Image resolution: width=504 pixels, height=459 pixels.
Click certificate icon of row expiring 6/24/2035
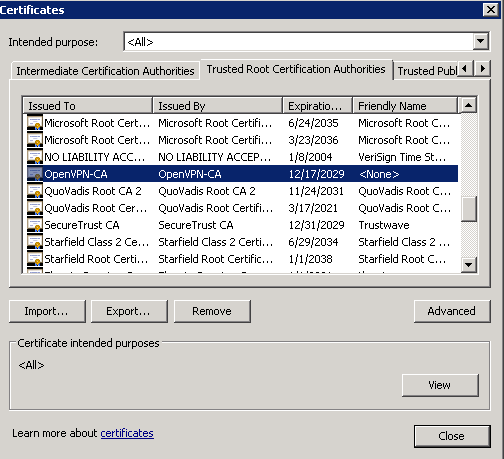tap(35, 123)
